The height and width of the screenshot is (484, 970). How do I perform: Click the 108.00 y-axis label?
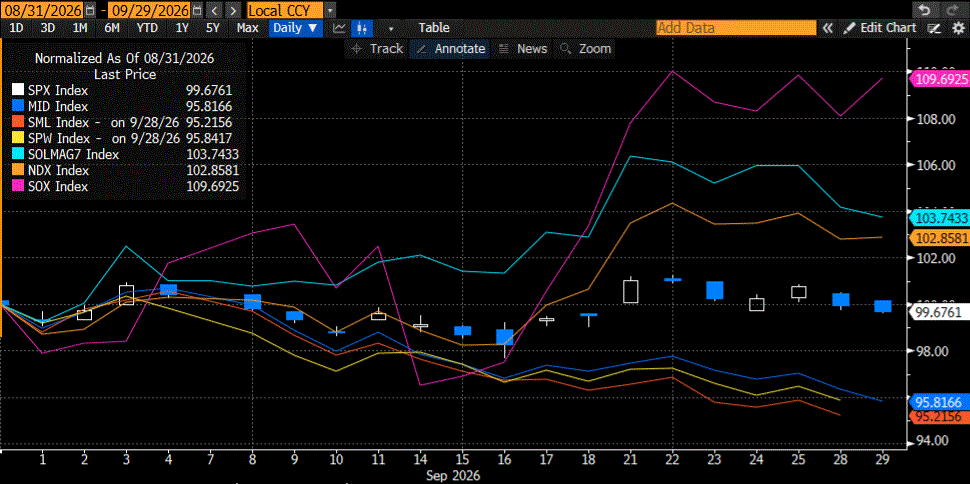(935, 119)
